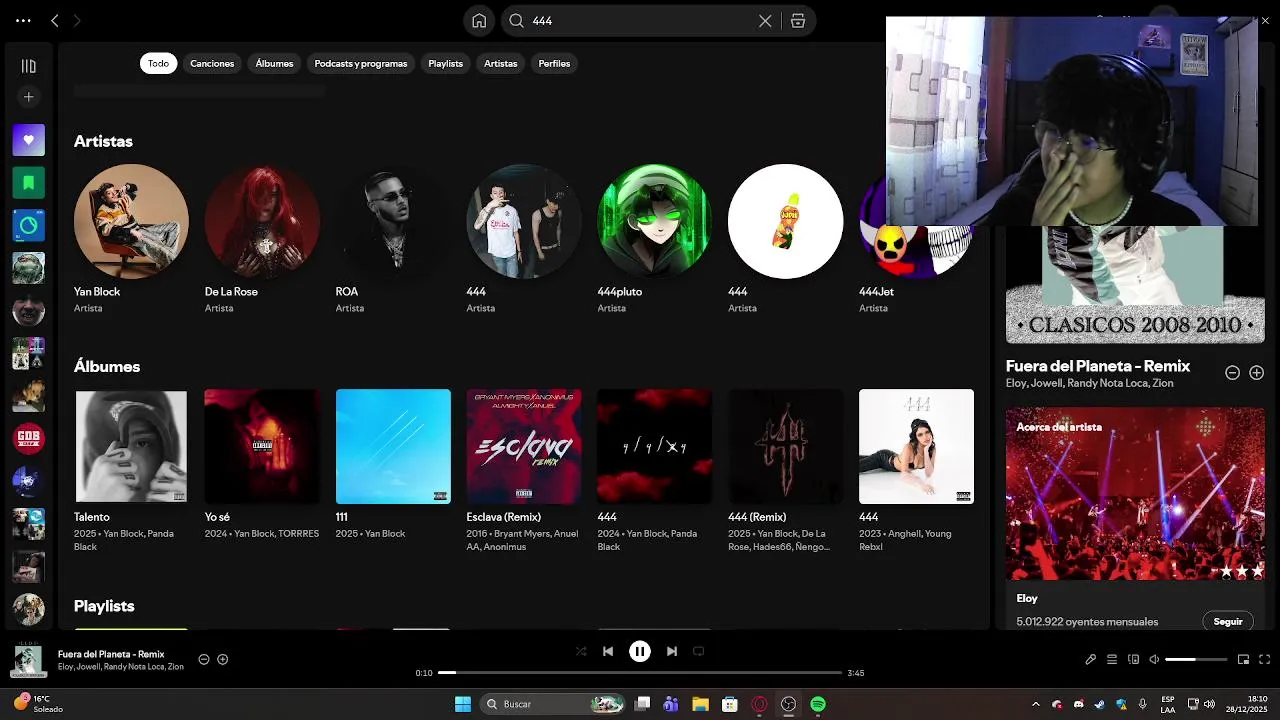Open the Esclava (Remix) album
This screenshot has height=720, width=1280.
click(524, 470)
